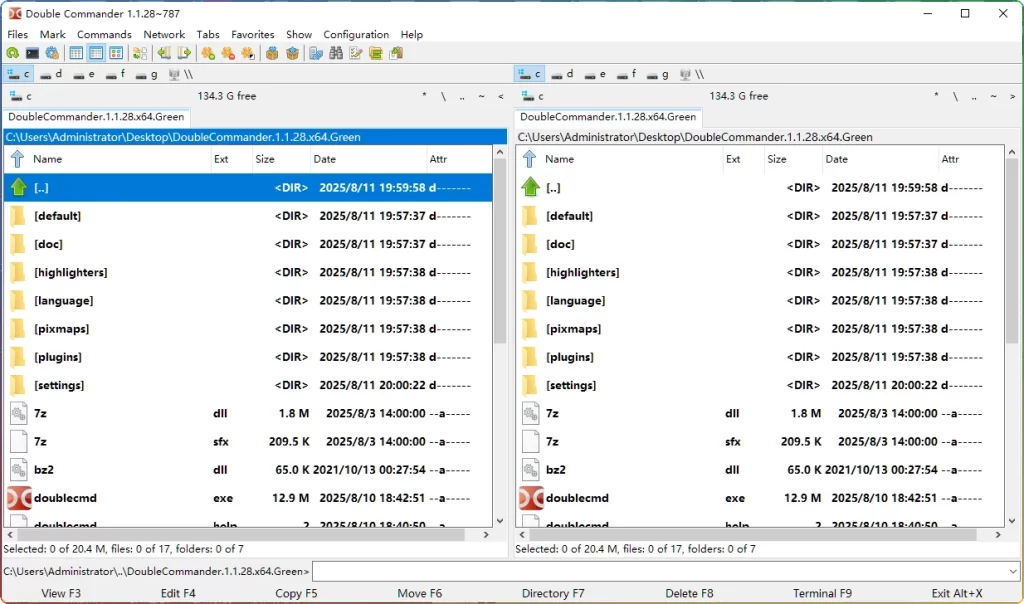The width and height of the screenshot is (1024, 604).
Task: Click the yellow-green stacked folders toolbar icon
Action: [x=376, y=54]
